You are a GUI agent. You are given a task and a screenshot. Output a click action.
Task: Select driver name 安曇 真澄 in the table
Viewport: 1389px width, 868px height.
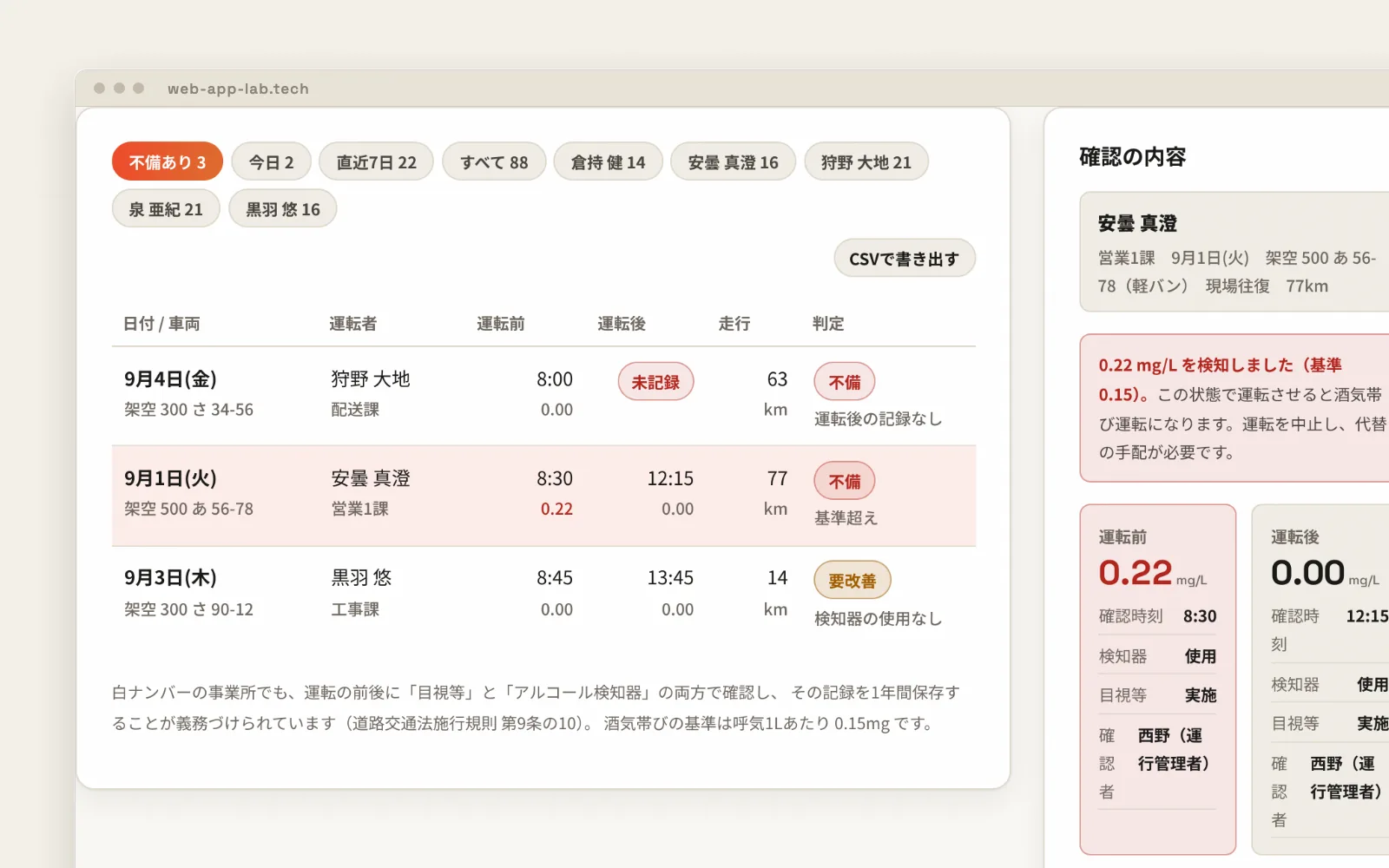click(x=371, y=478)
